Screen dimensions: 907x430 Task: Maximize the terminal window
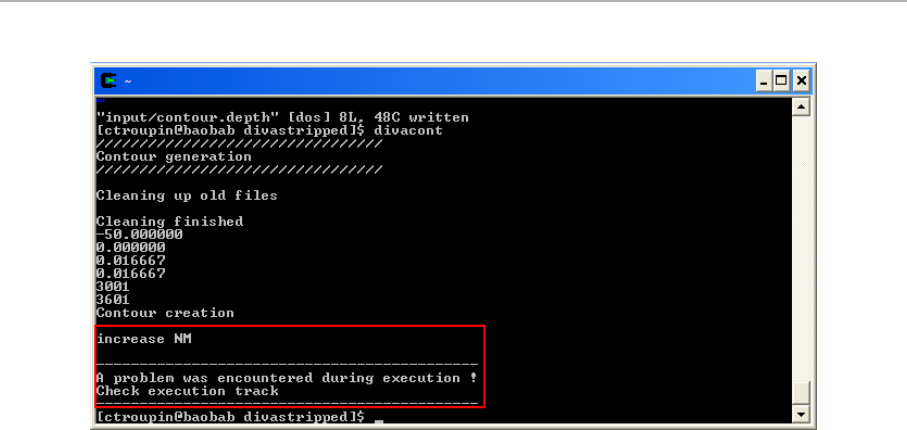(781, 81)
